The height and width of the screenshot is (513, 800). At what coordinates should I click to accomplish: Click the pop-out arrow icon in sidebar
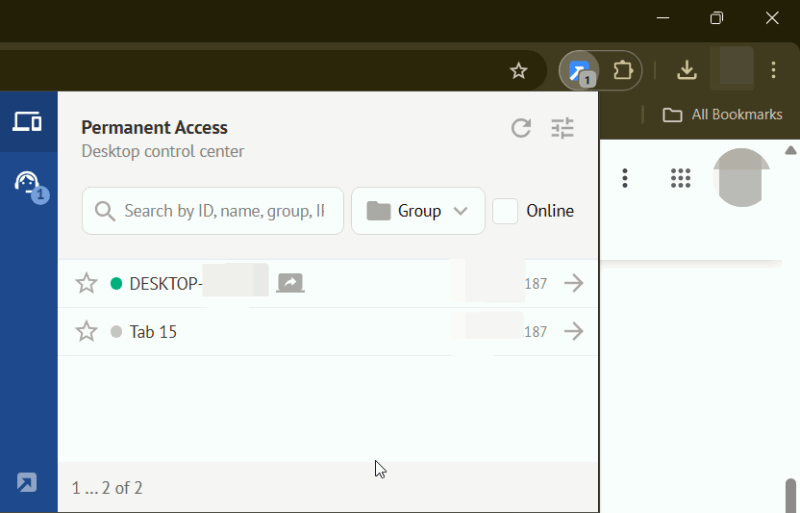tap(27, 482)
